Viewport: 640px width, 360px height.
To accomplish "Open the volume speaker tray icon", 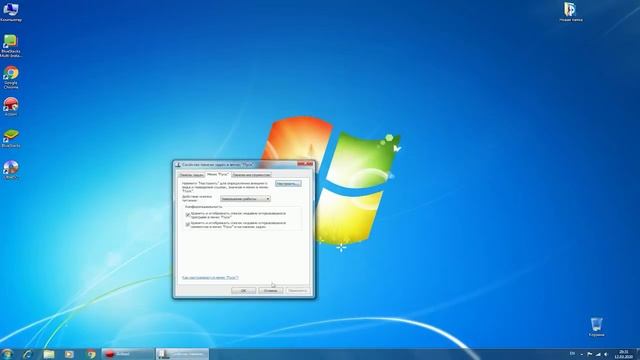I will 606,354.
